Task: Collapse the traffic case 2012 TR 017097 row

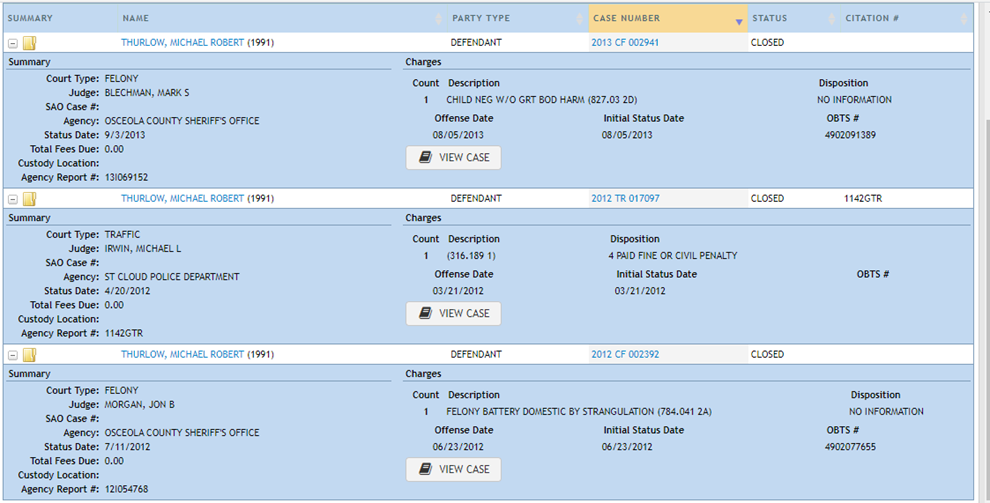Action: pos(13,199)
